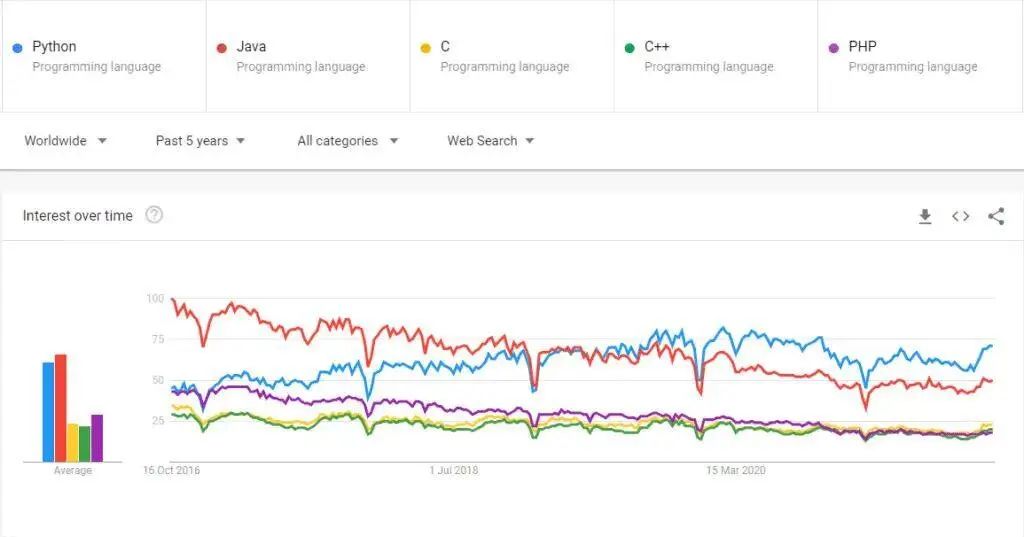Click the red Java average bar
This screenshot has height=537, width=1024.
click(x=60, y=407)
